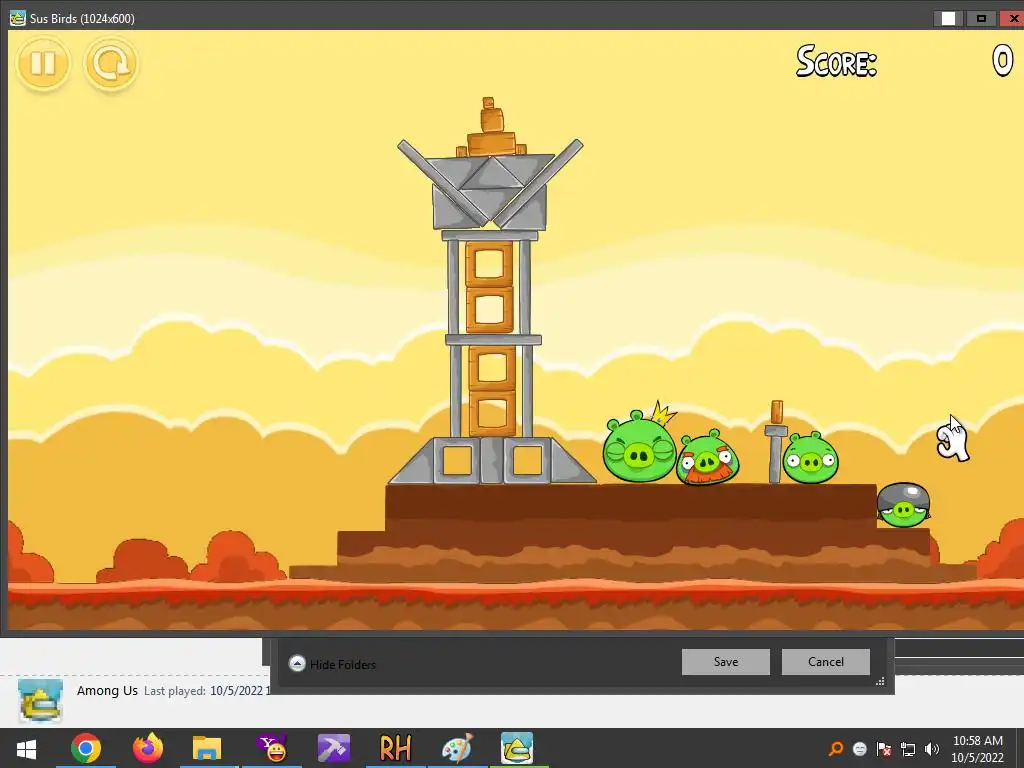Image resolution: width=1024 pixels, height=768 pixels.
Task: Click the Sus Birds window title icon
Action: tap(18, 18)
